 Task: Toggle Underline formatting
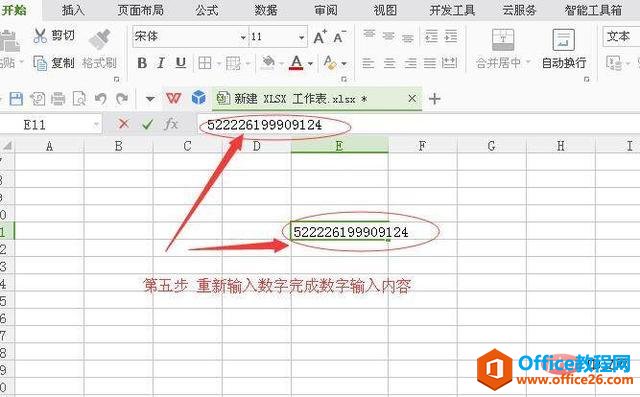coord(180,63)
